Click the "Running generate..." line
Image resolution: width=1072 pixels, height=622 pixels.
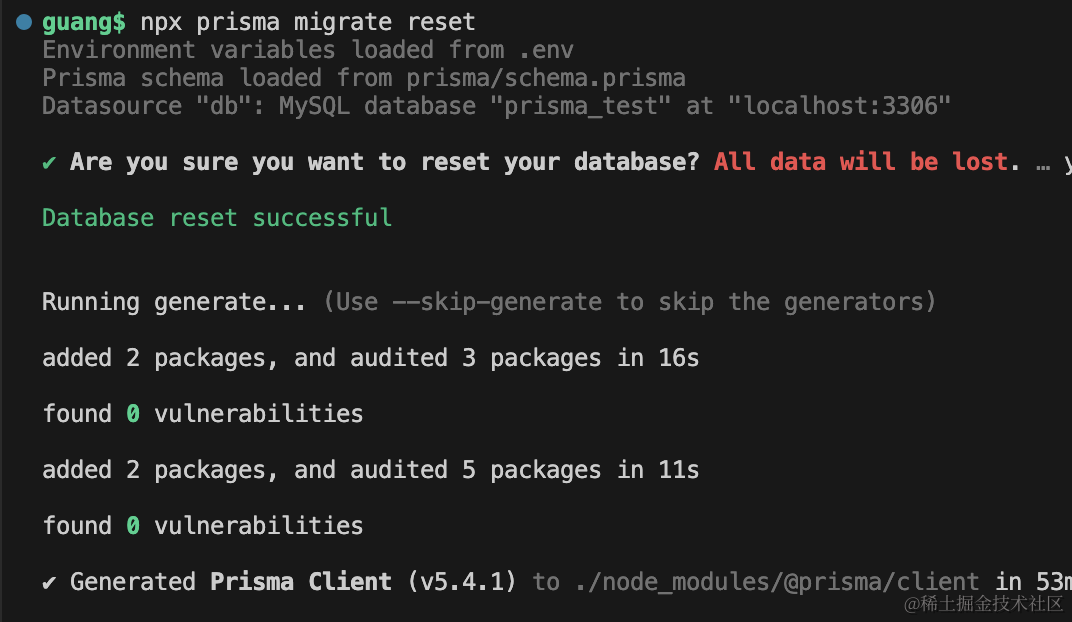(173, 302)
